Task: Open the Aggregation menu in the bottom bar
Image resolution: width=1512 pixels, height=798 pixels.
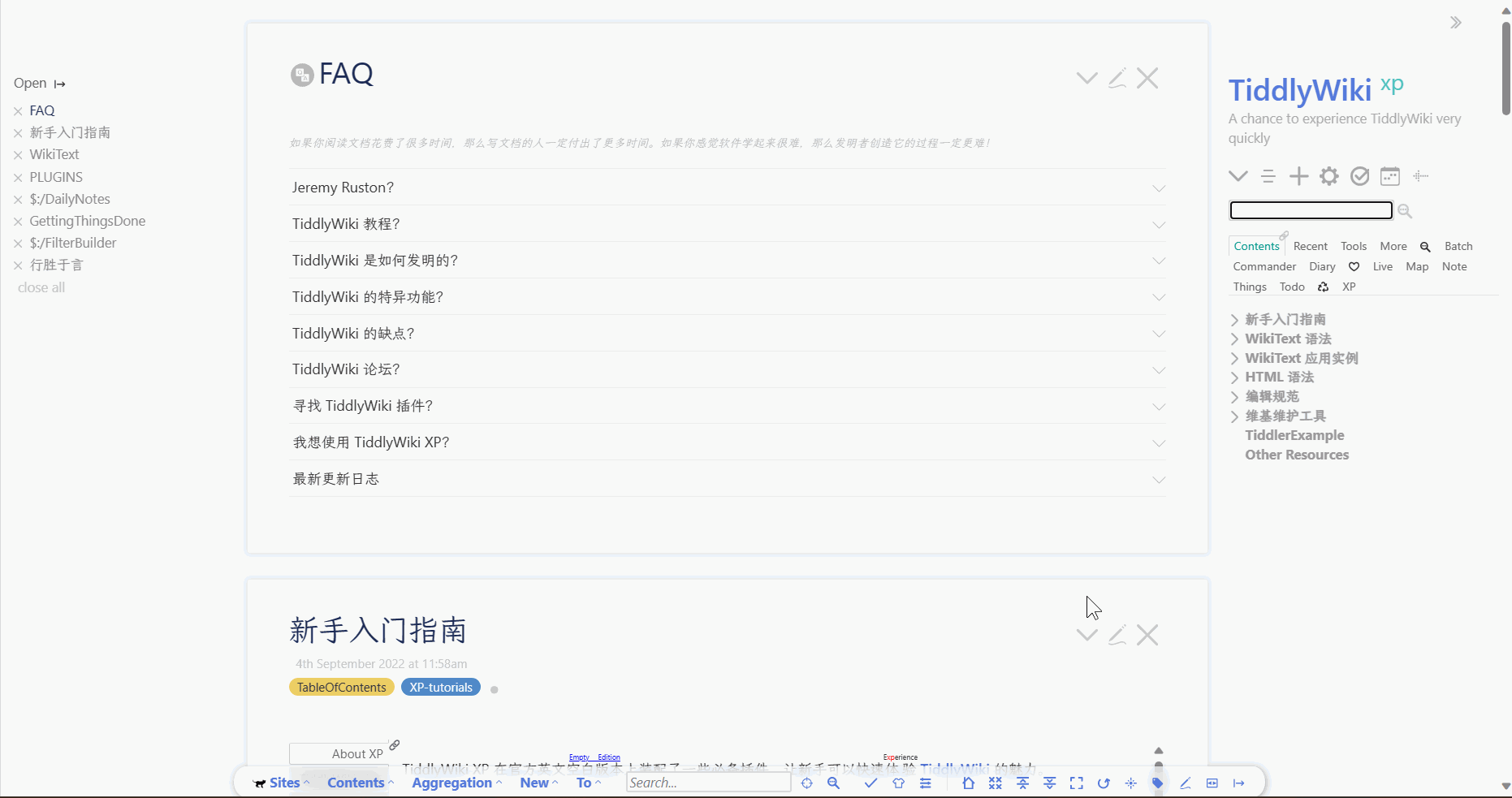Action: pyautogui.click(x=456, y=783)
